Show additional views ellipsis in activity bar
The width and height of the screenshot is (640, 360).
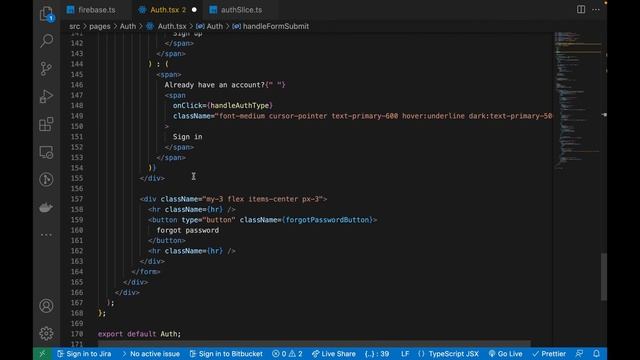[47, 235]
